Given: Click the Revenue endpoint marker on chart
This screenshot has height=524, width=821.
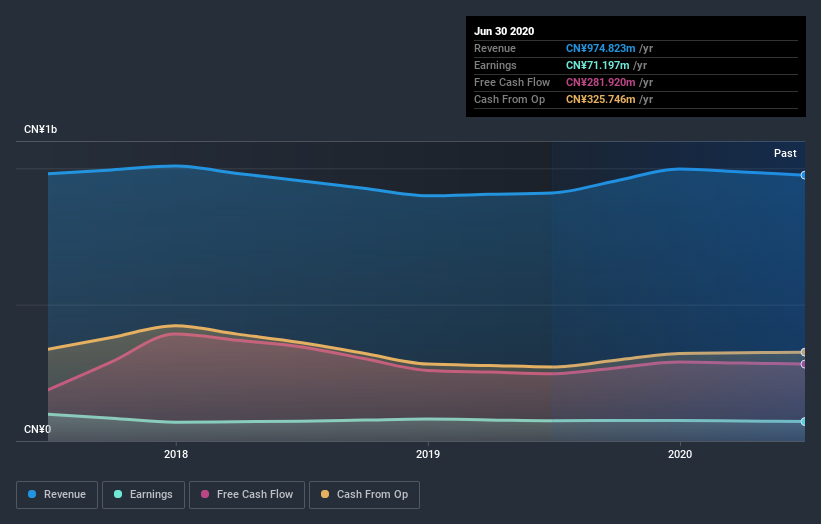Looking at the screenshot, I should click(804, 175).
